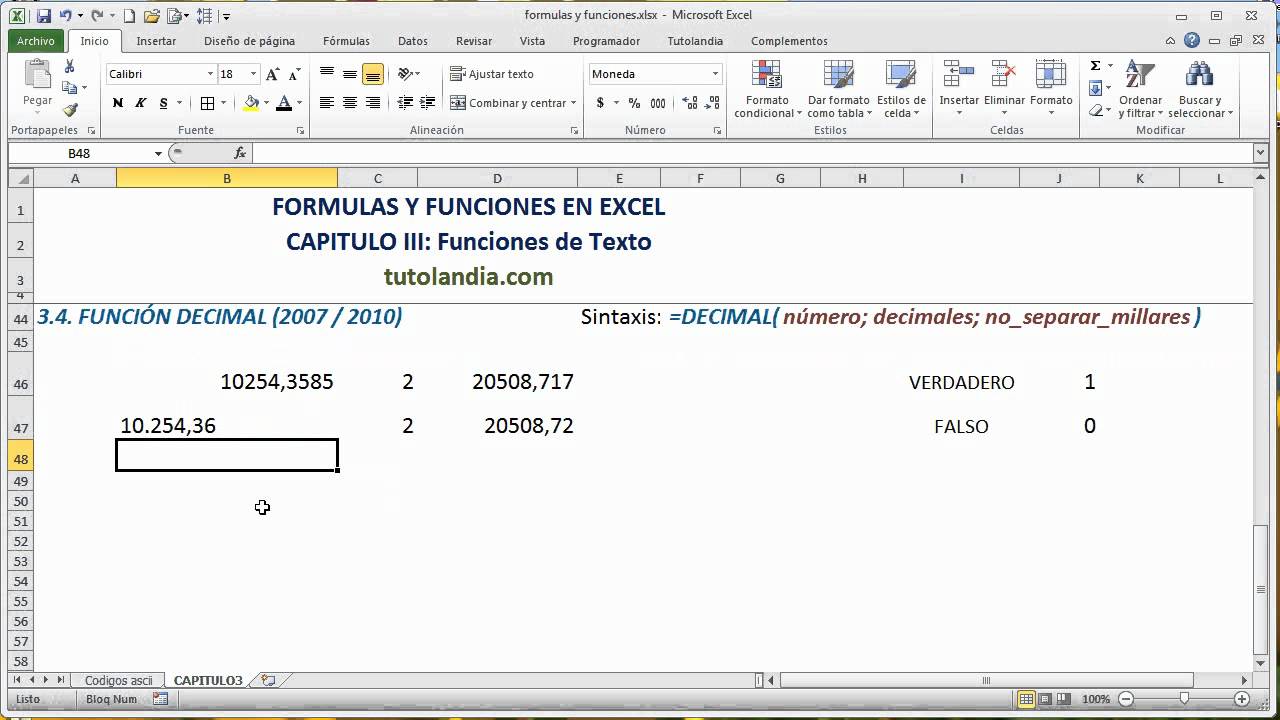
Task: Open Formato condicional menu
Action: [x=767, y=89]
